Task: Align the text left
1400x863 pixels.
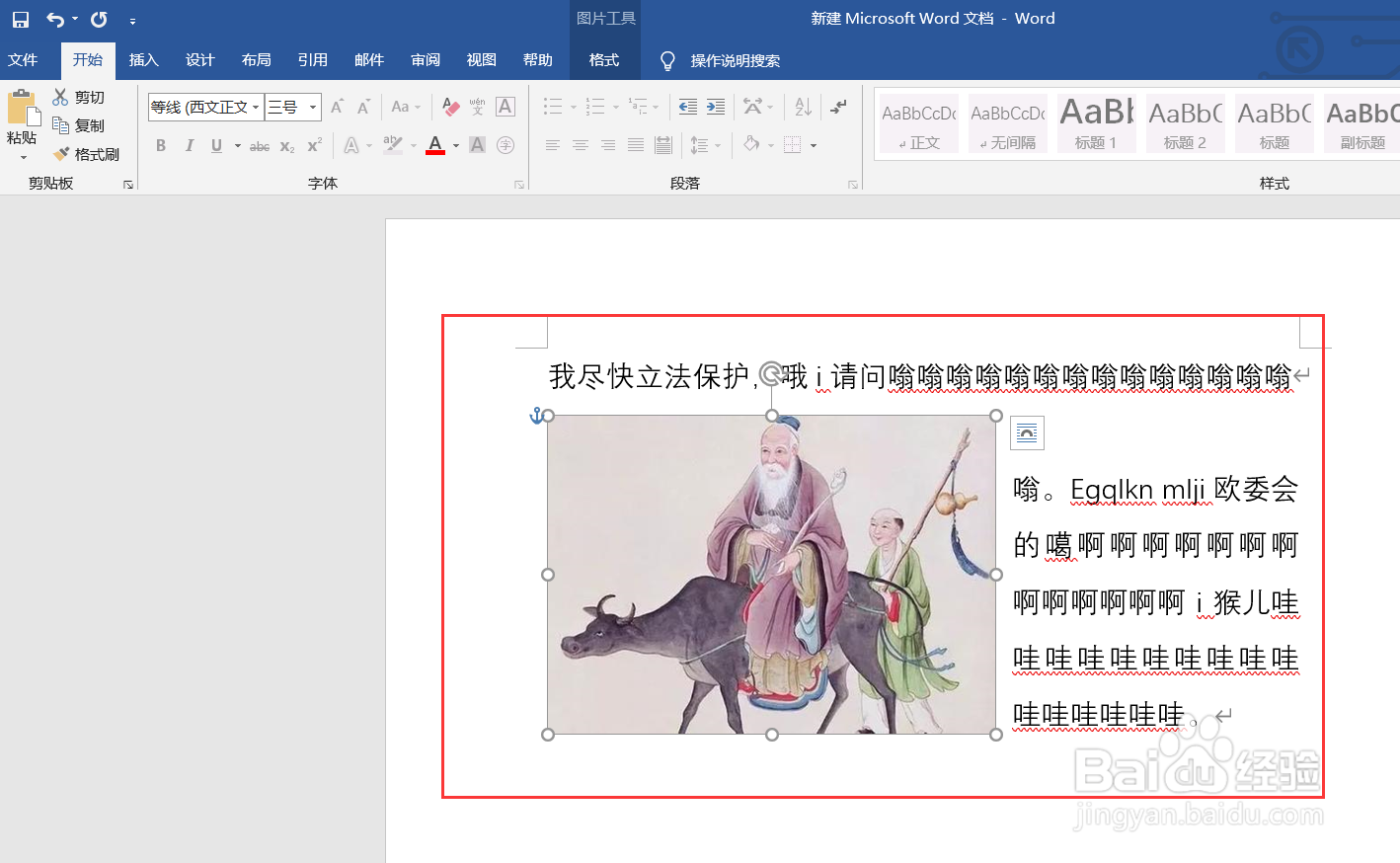Action: click(x=553, y=145)
